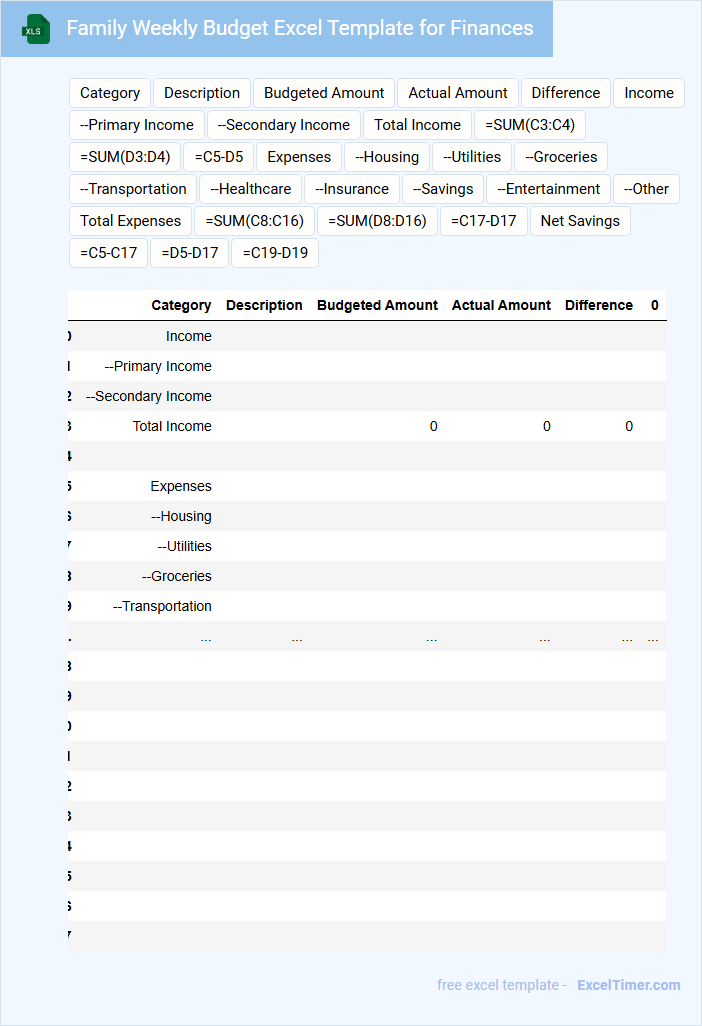Image resolution: width=702 pixels, height=1026 pixels.
Task: Click the --Groceries table cell
Action: tap(177, 576)
